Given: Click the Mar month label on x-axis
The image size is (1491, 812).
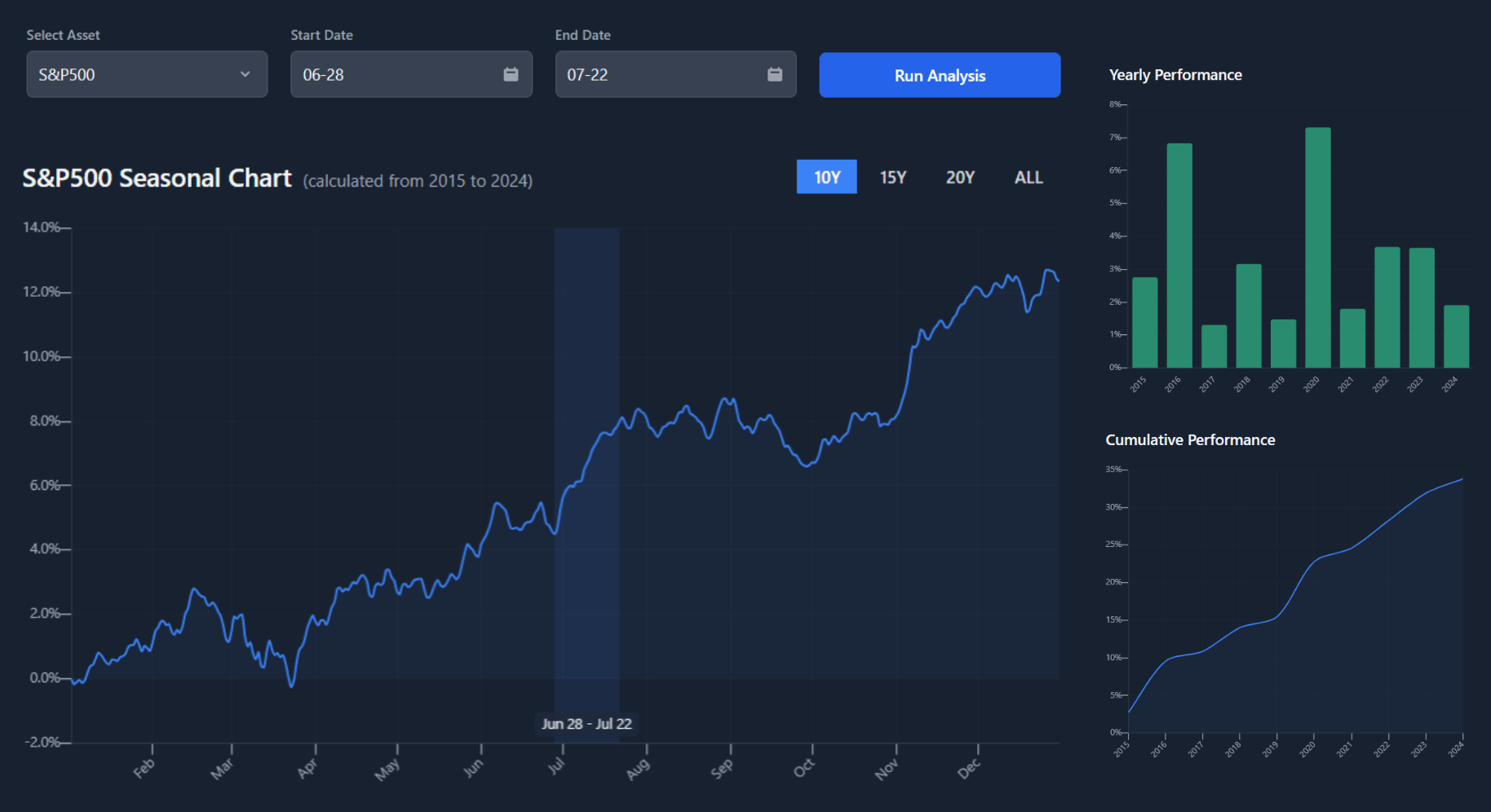Looking at the screenshot, I should click(x=222, y=768).
